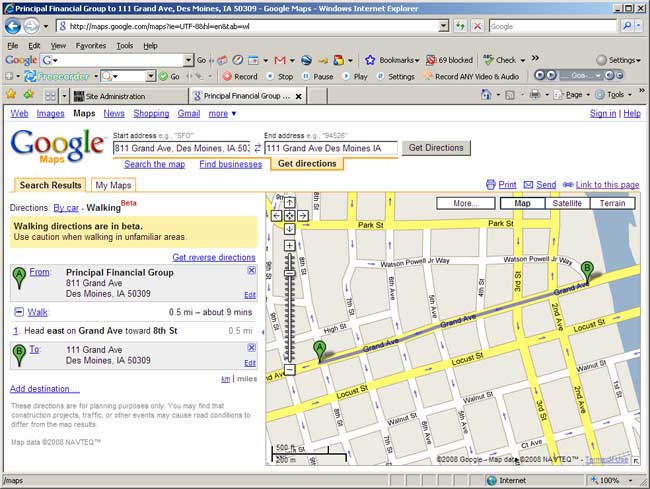The height and width of the screenshot is (489, 650).
Task: Click the Add destination link
Action: click(45, 389)
